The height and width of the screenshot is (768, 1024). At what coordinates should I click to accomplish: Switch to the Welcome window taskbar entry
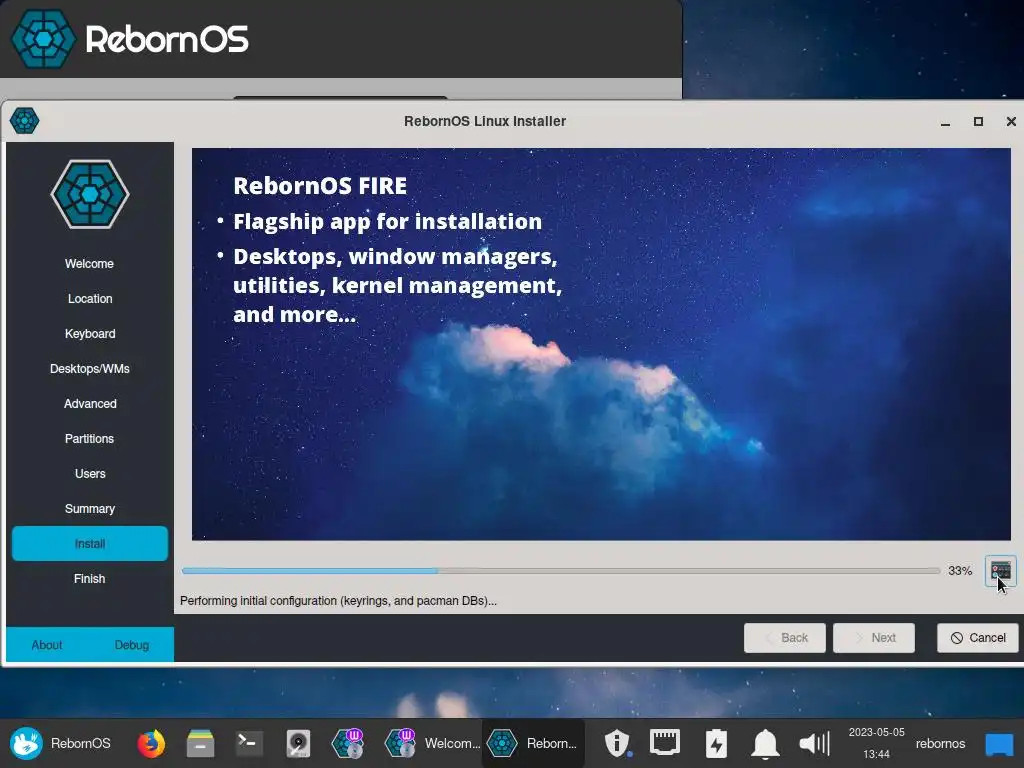(x=432, y=743)
